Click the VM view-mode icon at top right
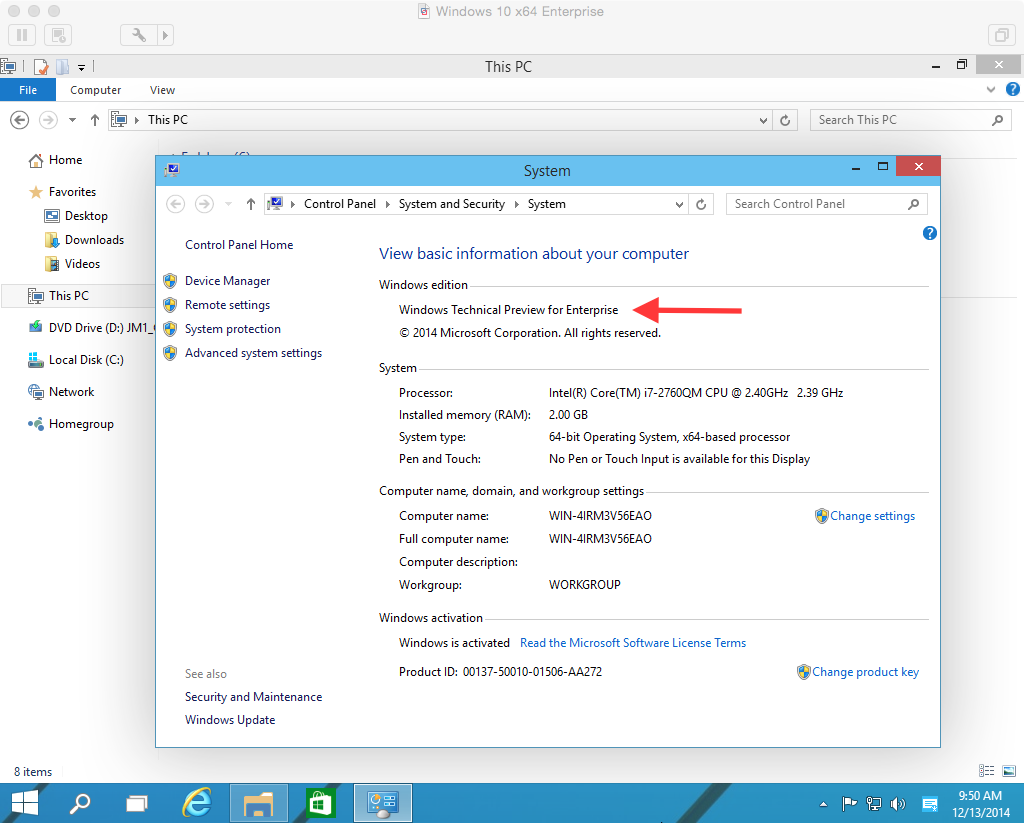This screenshot has width=1024, height=823. [x=1001, y=35]
